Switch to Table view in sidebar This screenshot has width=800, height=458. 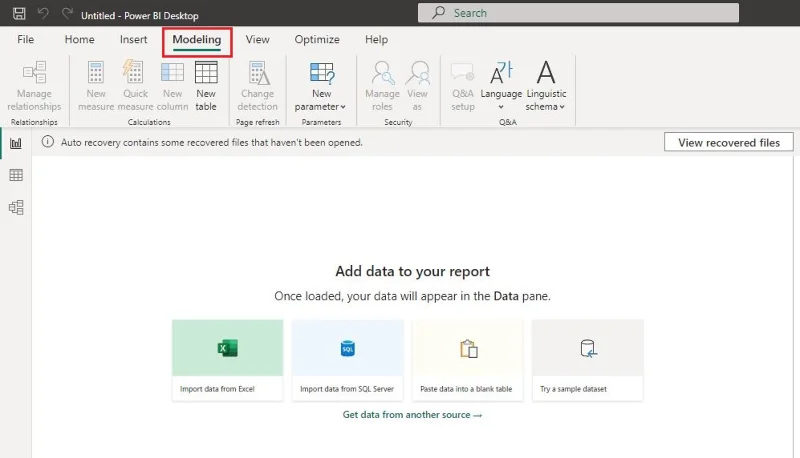tap(16, 175)
